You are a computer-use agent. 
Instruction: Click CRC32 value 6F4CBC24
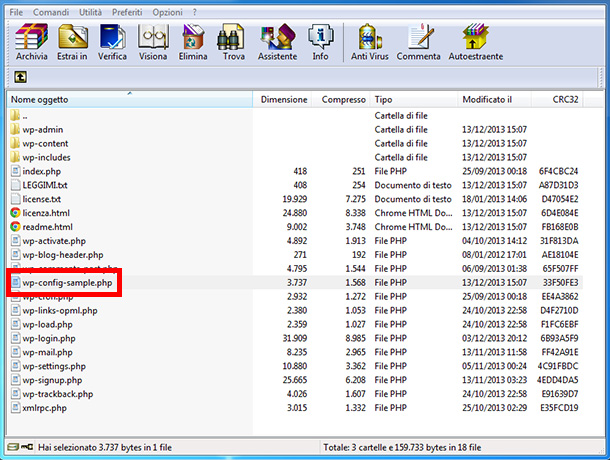[559, 171]
